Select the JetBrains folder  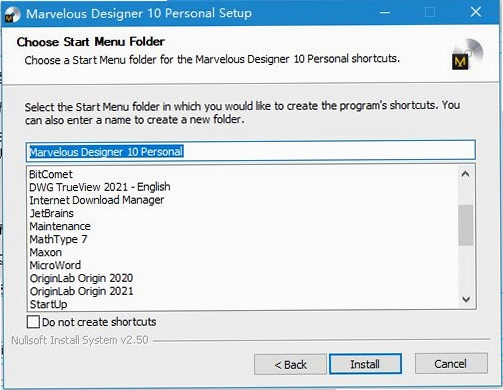pos(52,213)
